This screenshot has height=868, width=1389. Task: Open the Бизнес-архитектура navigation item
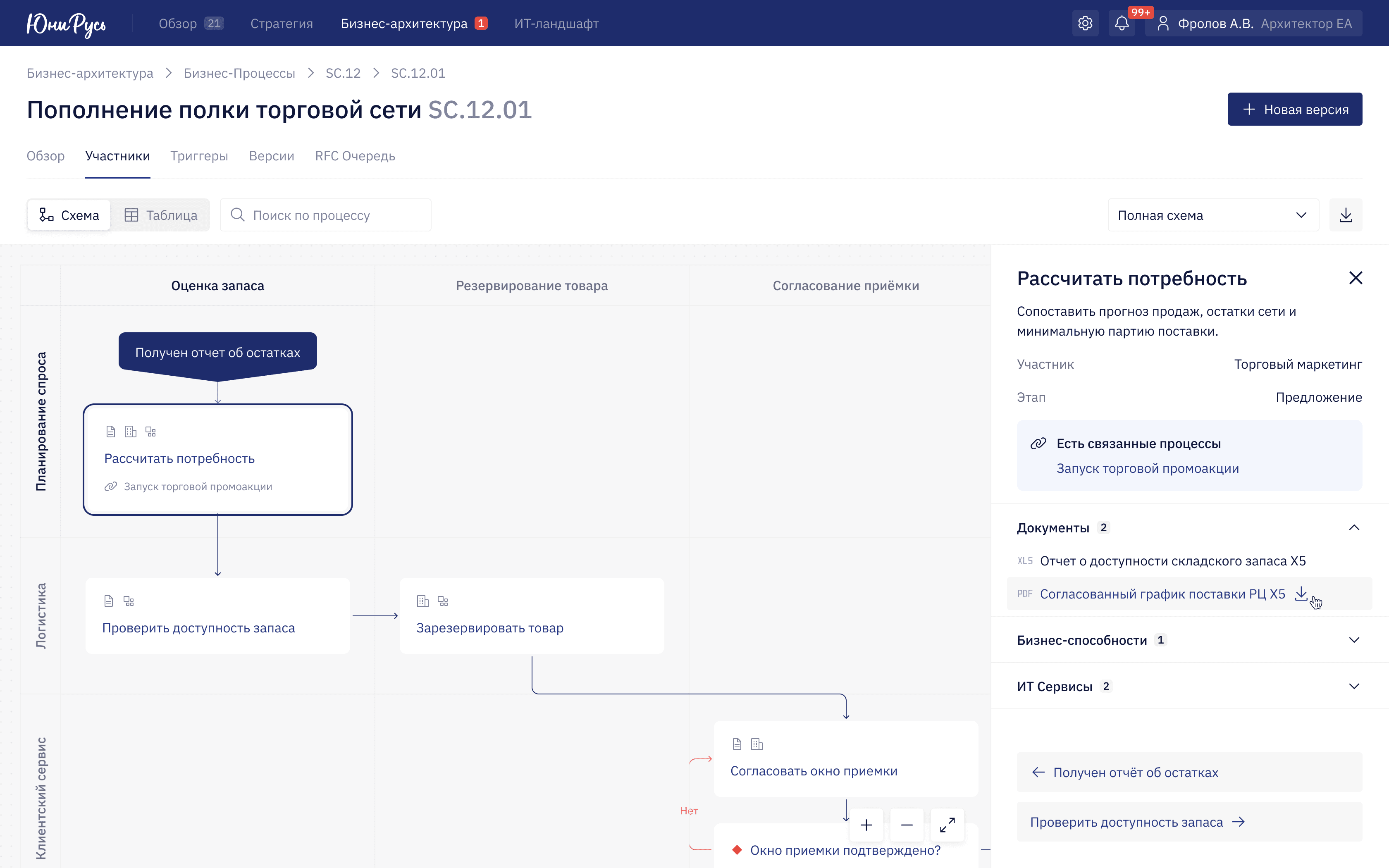click(414, 24)
